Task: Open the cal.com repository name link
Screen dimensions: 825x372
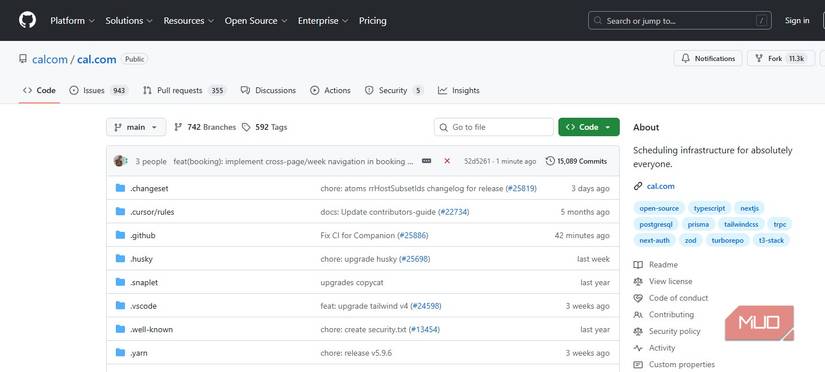Action: pos(97,59)
